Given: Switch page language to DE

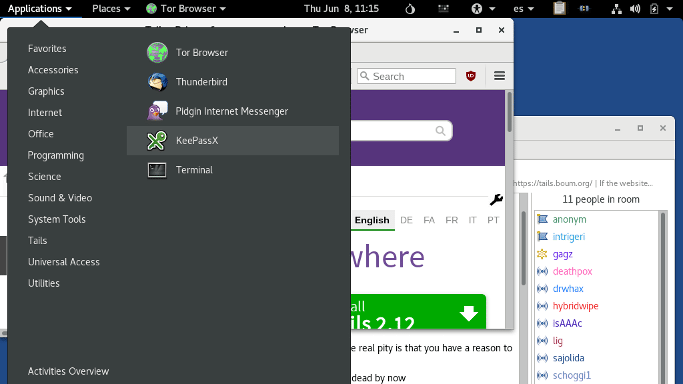Looking at the screenshot, I should pos(406,220).
